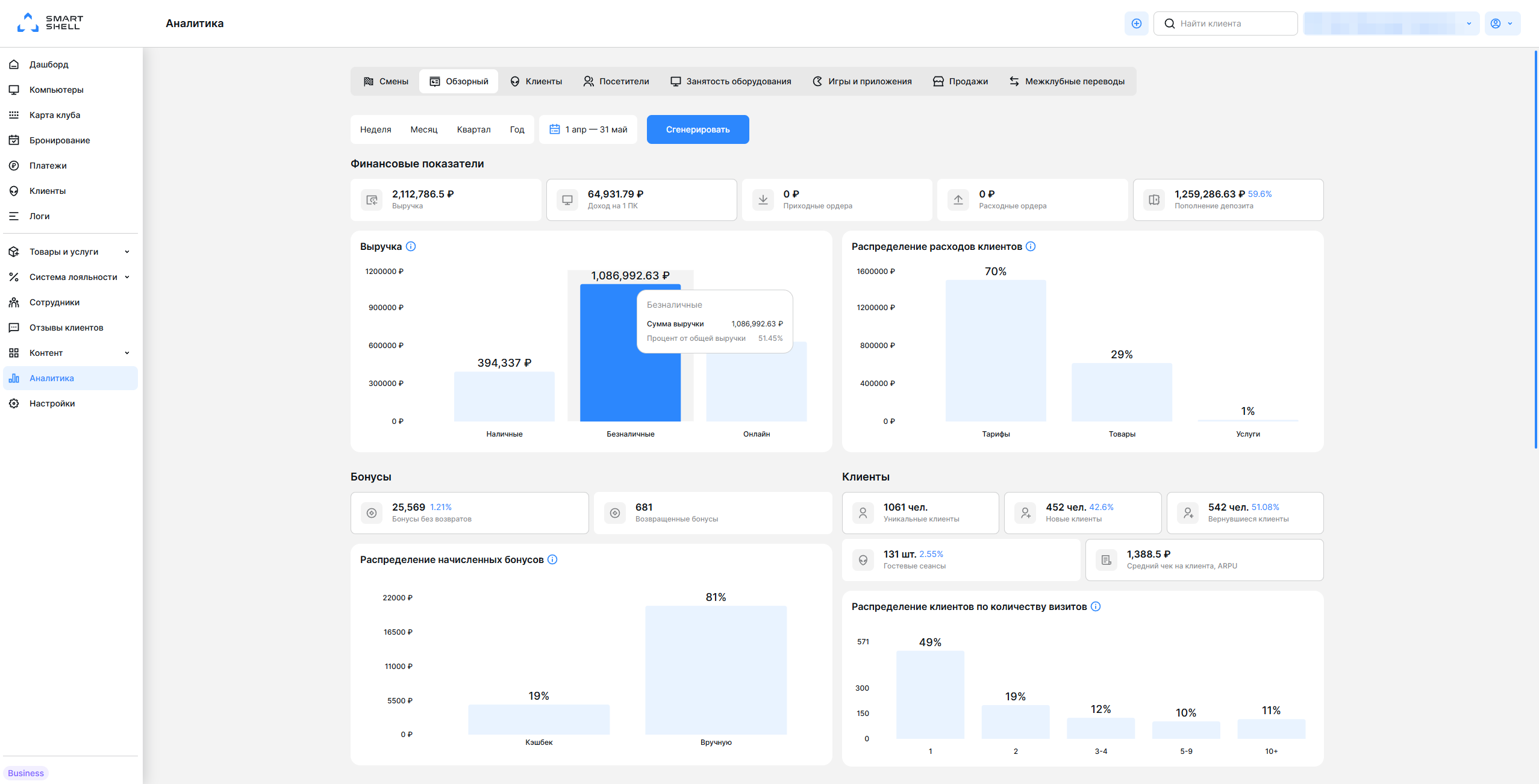Click the Analytics bar chart sidebar icon

14,378
